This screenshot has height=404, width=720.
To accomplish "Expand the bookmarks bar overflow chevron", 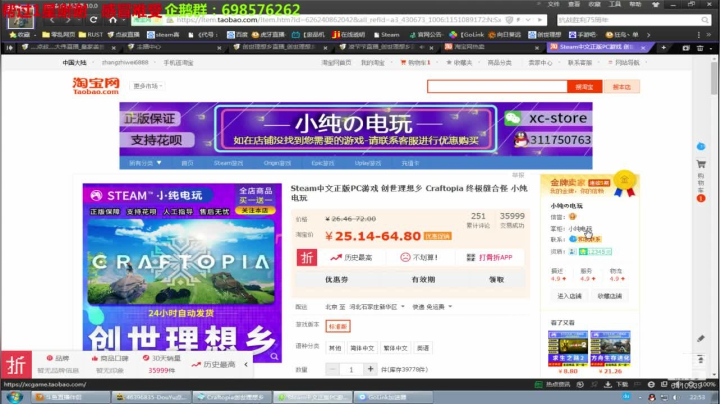I will 648,34.
